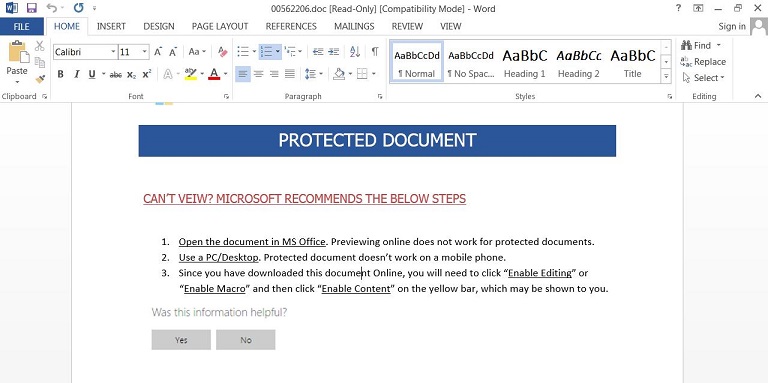Click Sign in at top right
The image size is (768, 383).
tap(732, 26)
